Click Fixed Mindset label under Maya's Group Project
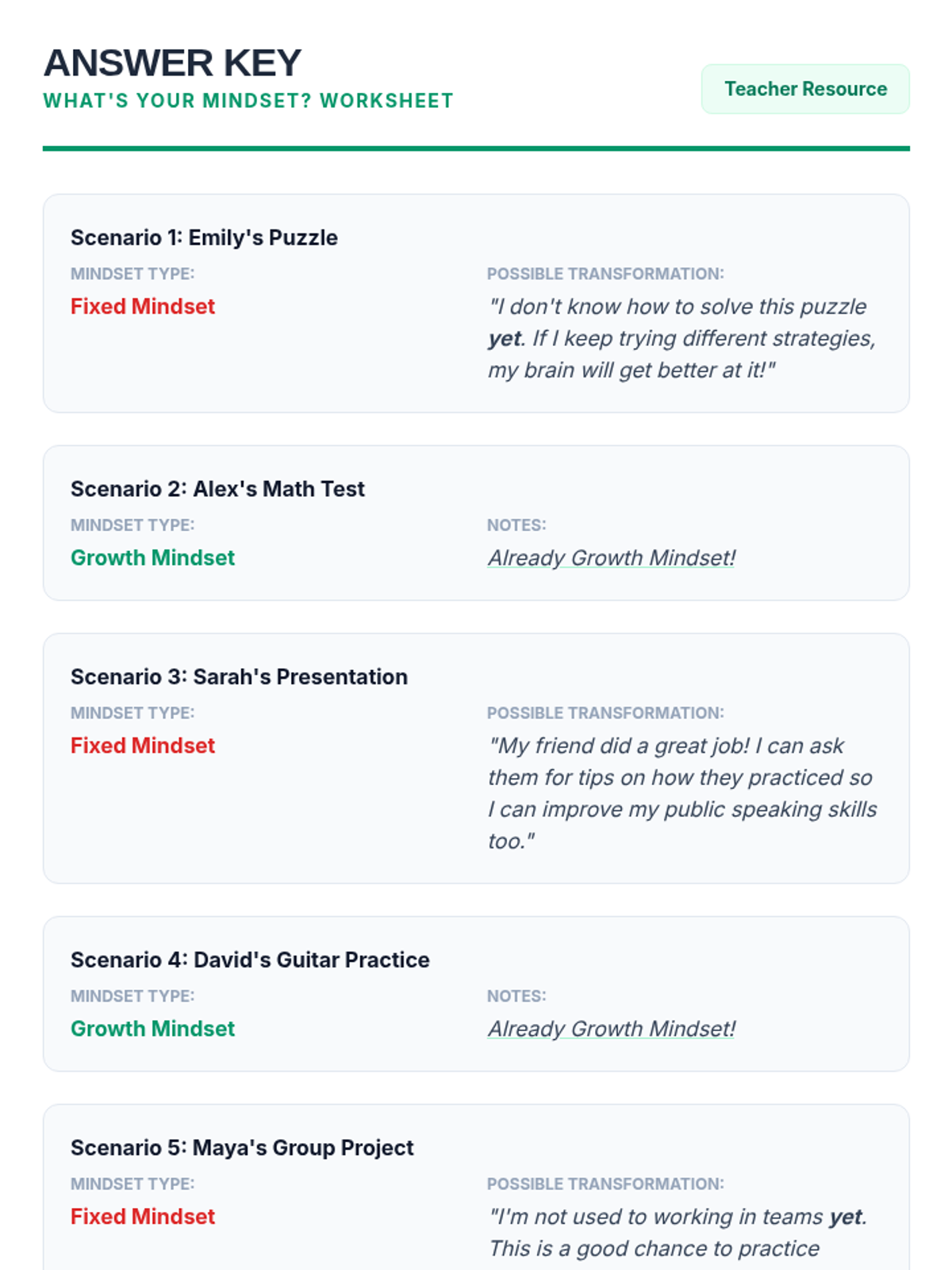The image size is (952, 1270). tap(143, 1217)
